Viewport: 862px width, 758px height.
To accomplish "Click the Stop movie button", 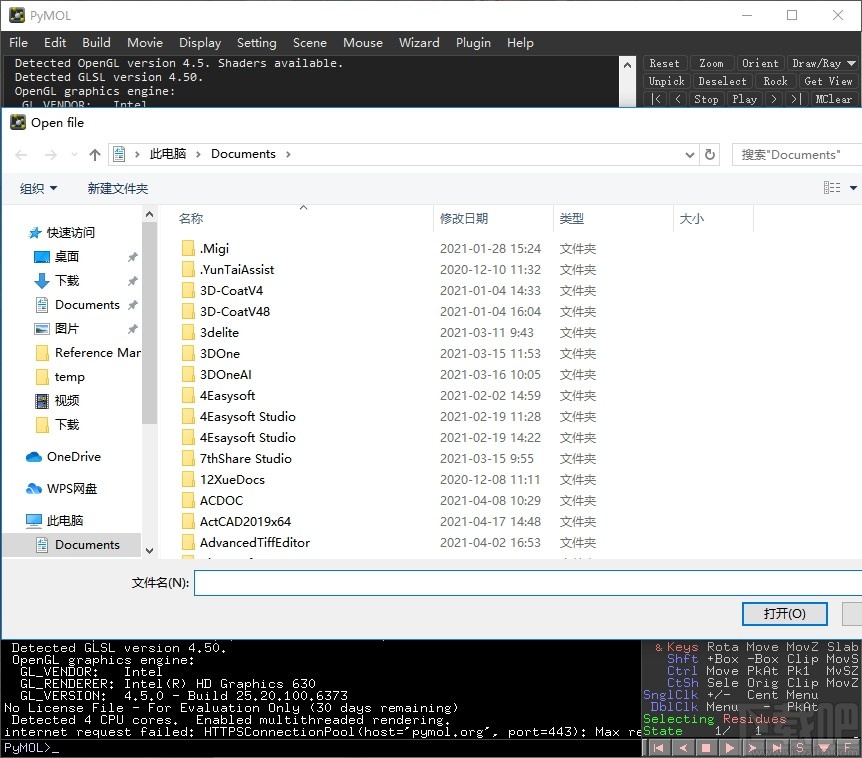I will [x=706, y=99].
